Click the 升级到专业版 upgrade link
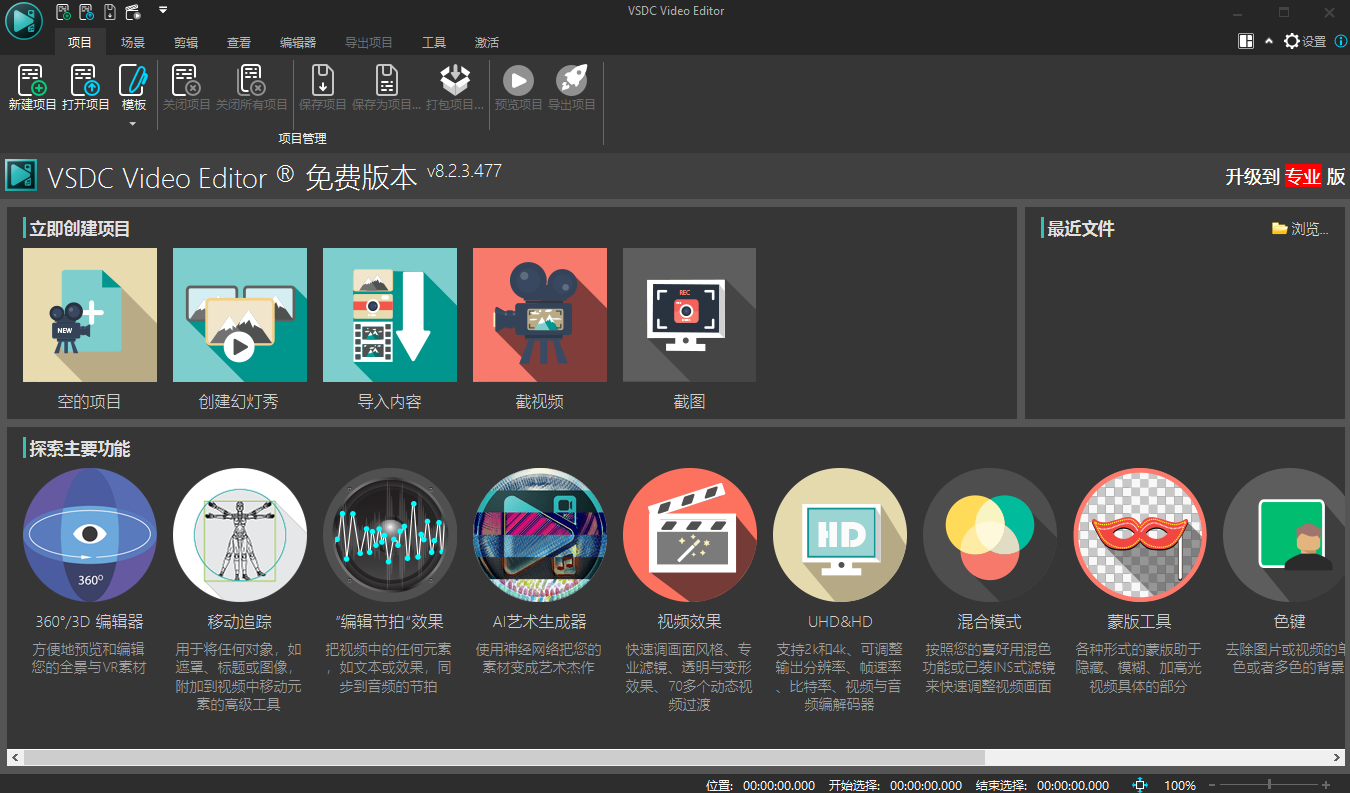1350x793 pixels. tap(1286, 177)
